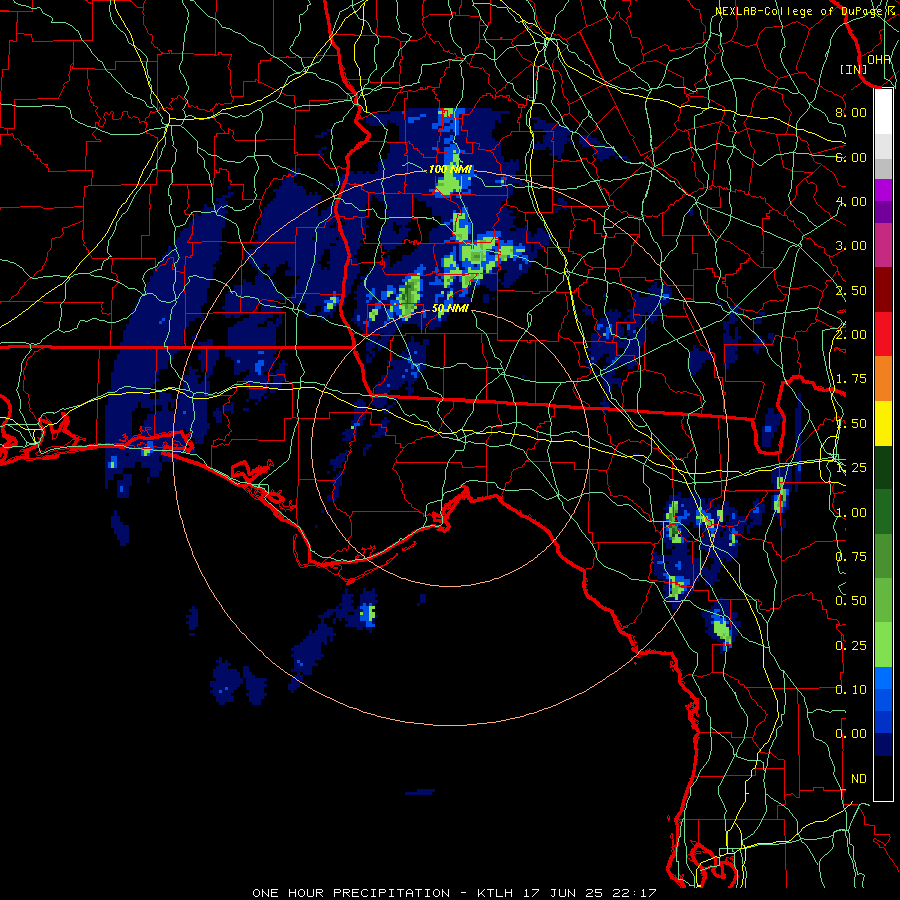
Task: Select the 0.25 inch scale value
Action: click(x=851, y=646)
